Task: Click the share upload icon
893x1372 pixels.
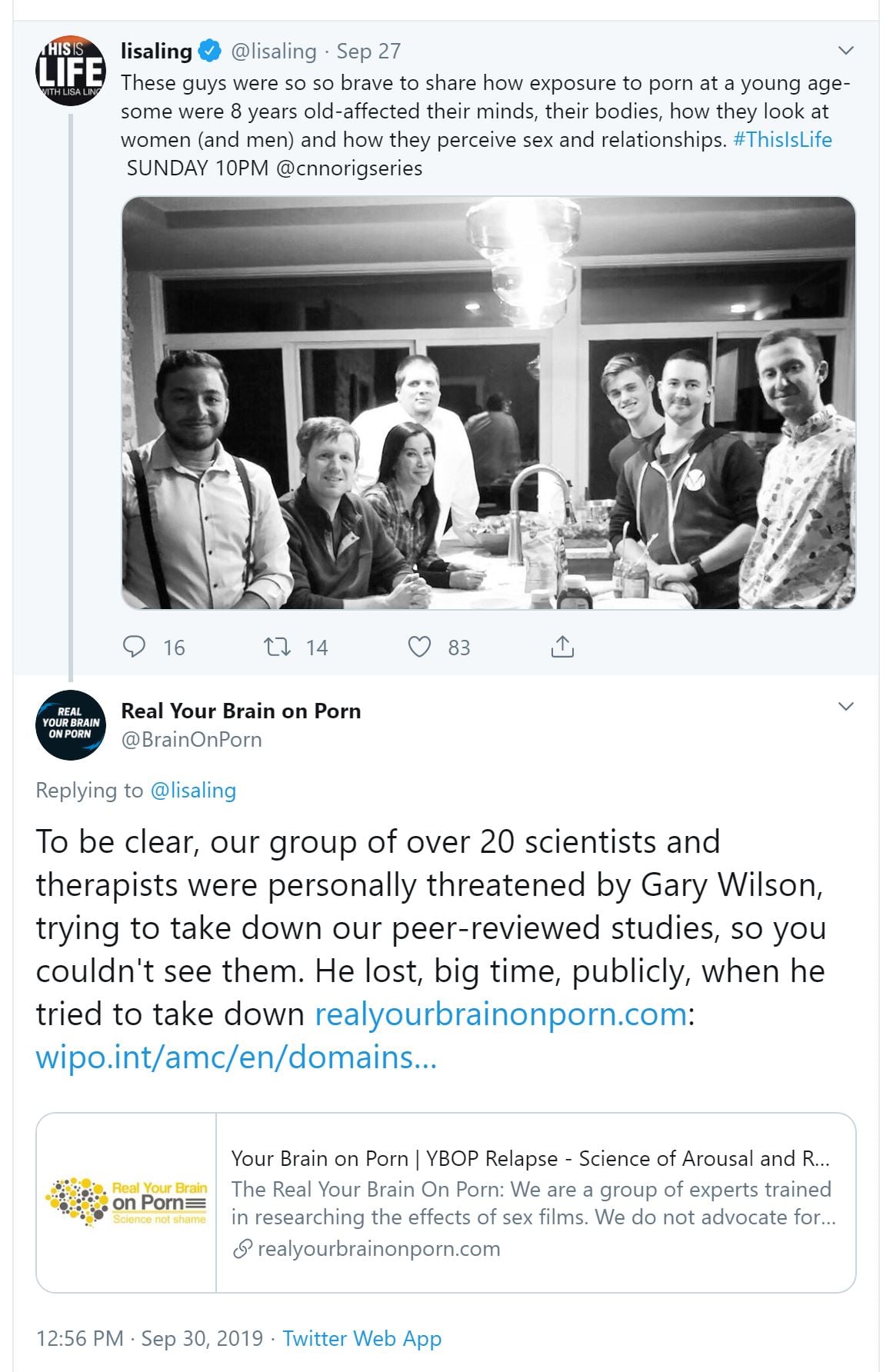Action: point(562,647)
